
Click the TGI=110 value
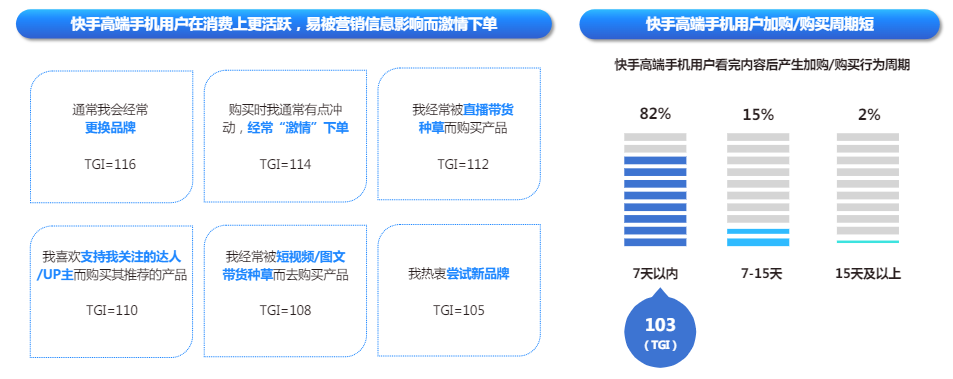pyautogui.click(x=112, y=310)
